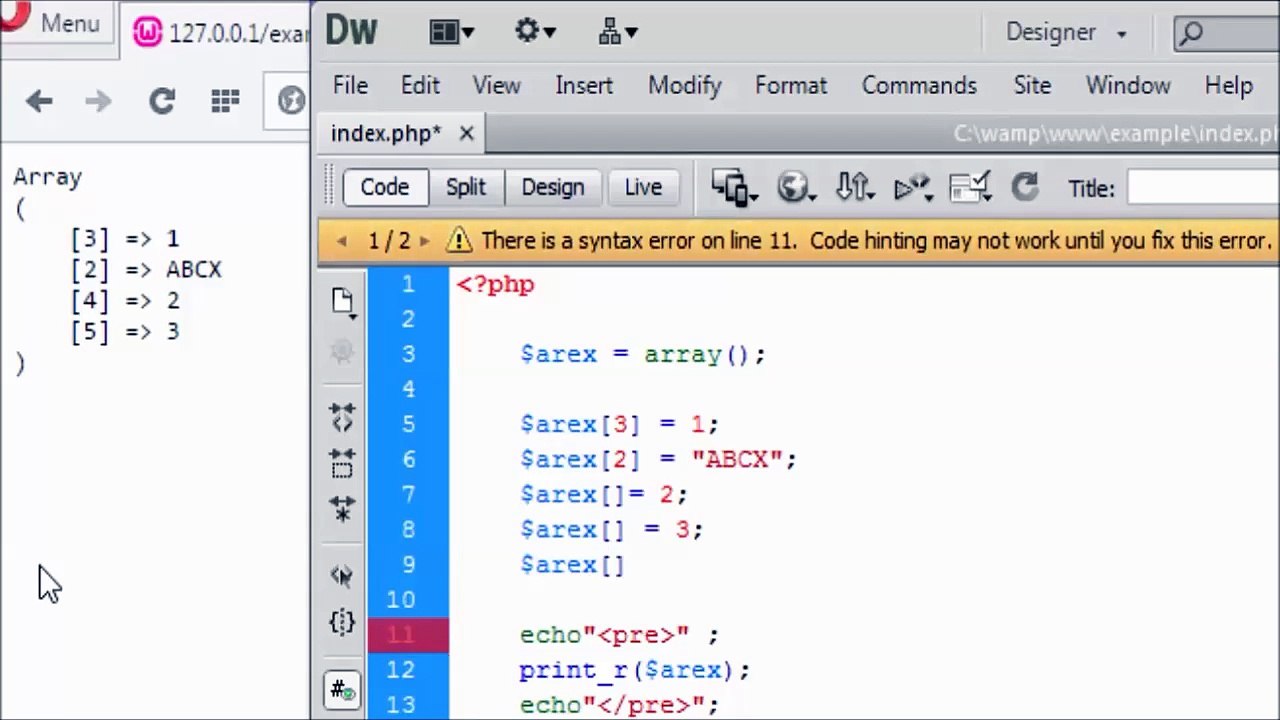Screen dimensions: 1280x720
Task: Toggle the Line Numbers icon
Action: pyautogui.click(x=342, y=690)
